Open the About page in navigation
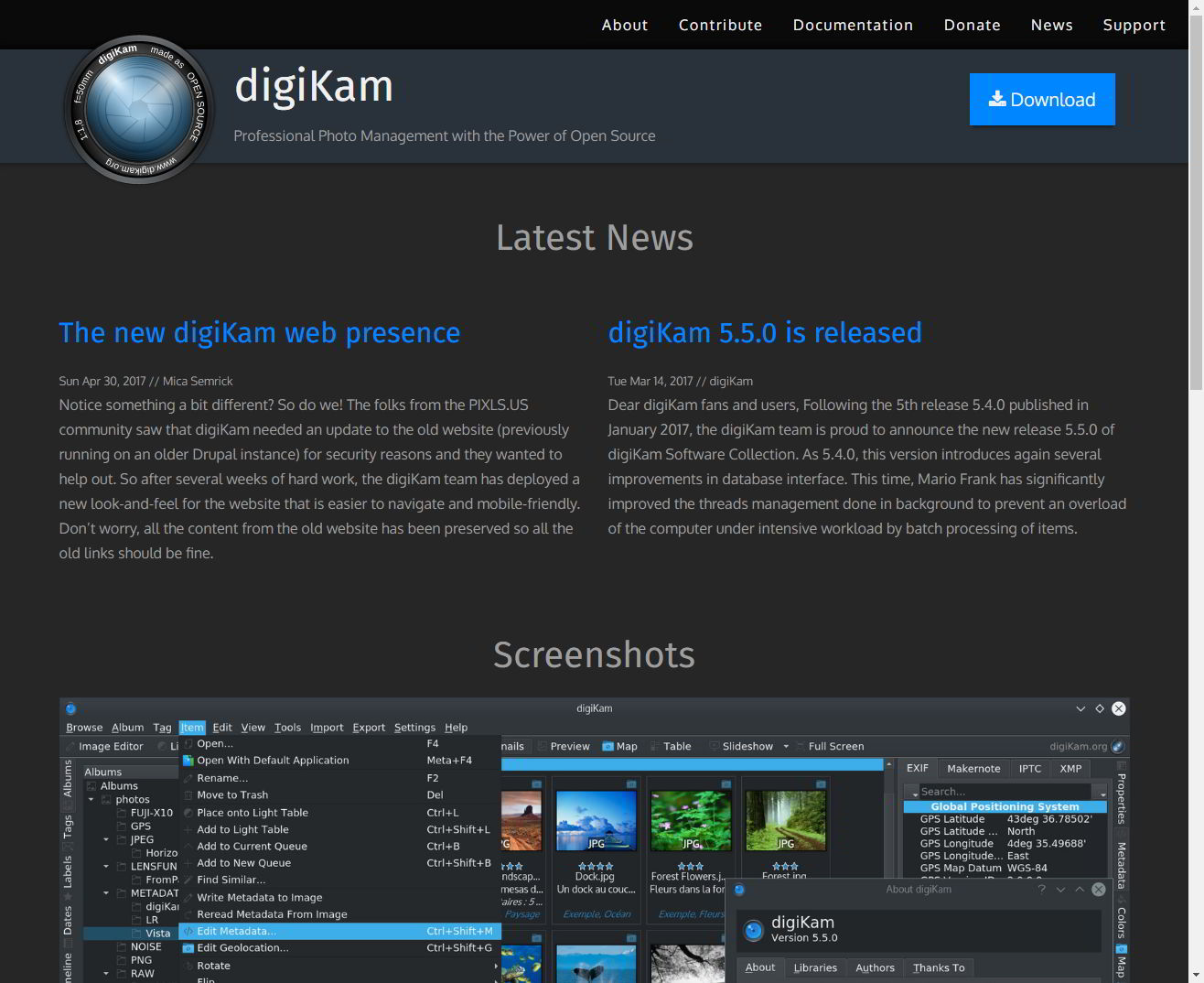This screenshot has width=1204, height=983. [x=625, y=25]
